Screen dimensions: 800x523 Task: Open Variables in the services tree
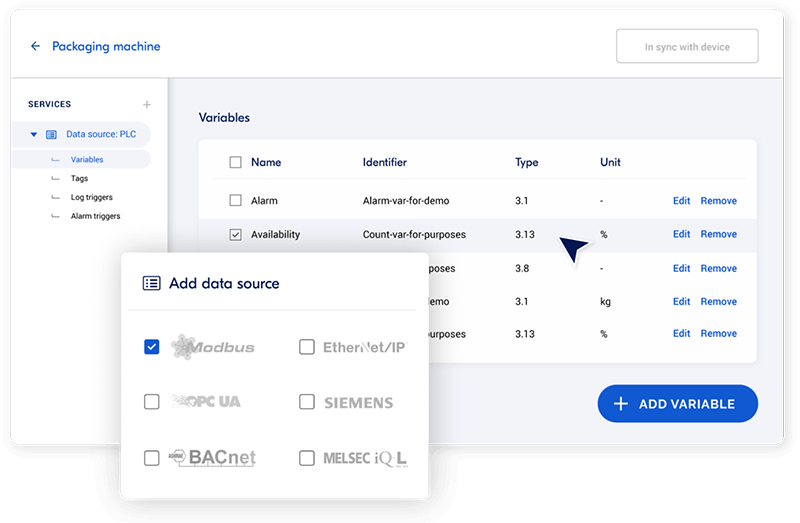tap(87, 160)
